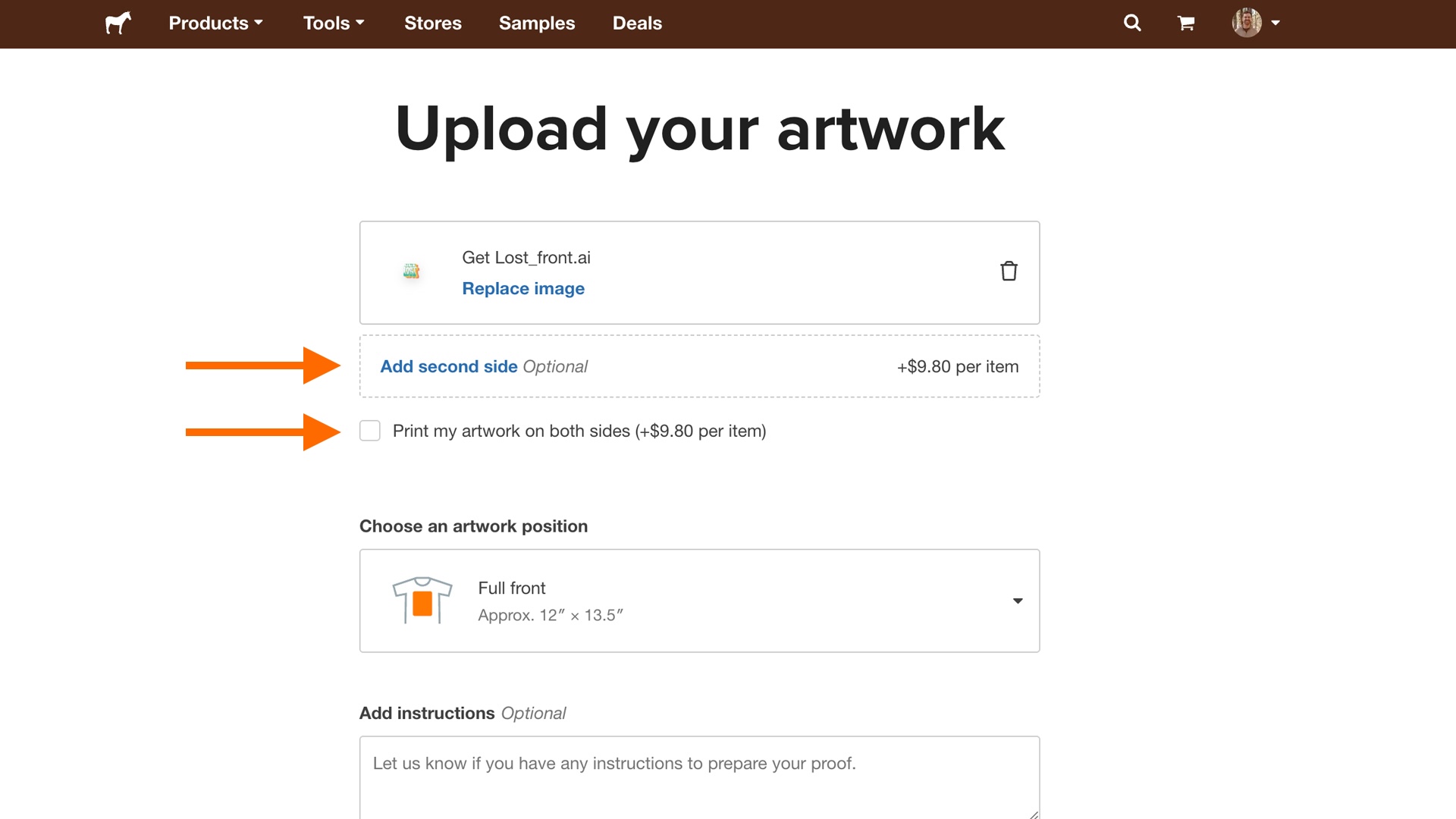Go to the Stores menu item
Screen dimensions: 1456x819
433,24
